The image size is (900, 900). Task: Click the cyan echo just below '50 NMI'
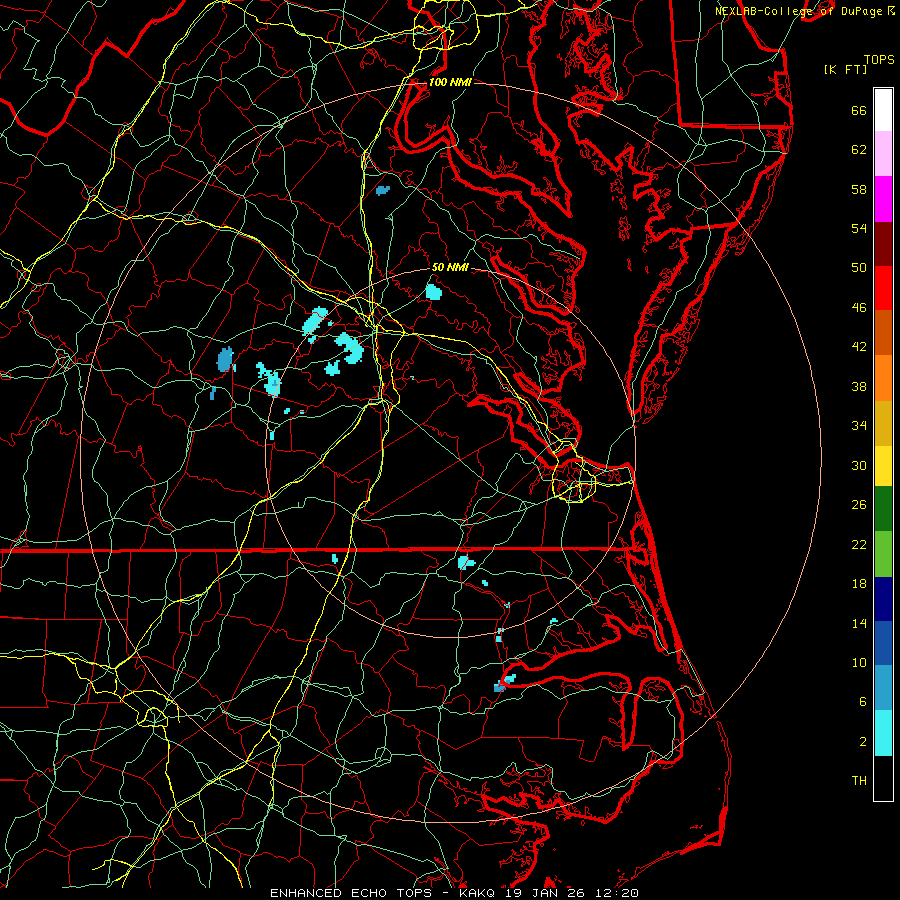tap(434, 292)
